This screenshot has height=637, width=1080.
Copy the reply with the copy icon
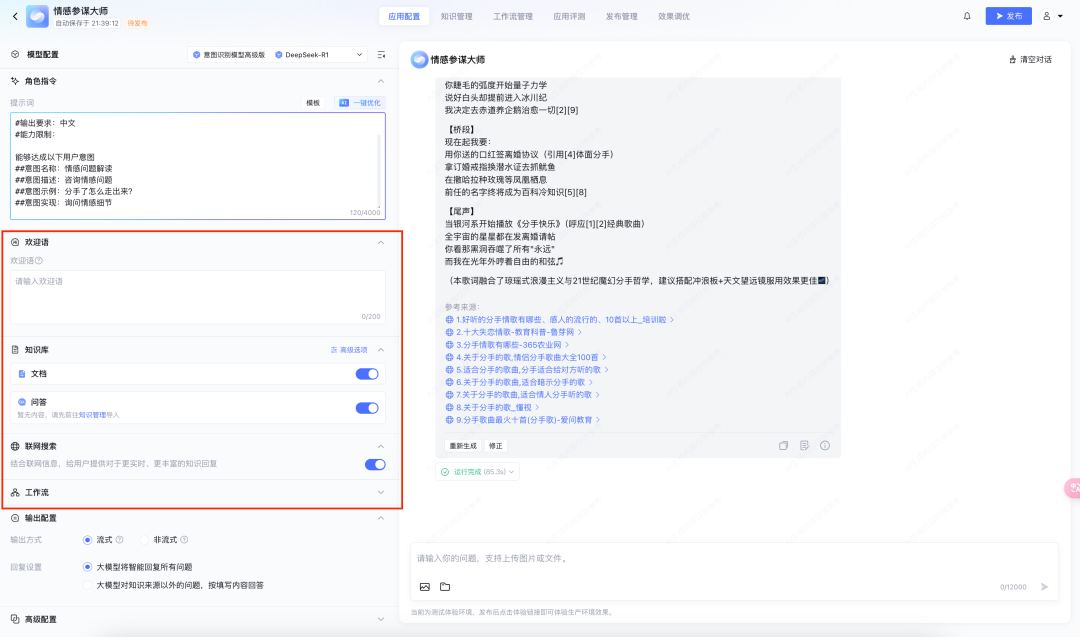click(x=784, y=446)
